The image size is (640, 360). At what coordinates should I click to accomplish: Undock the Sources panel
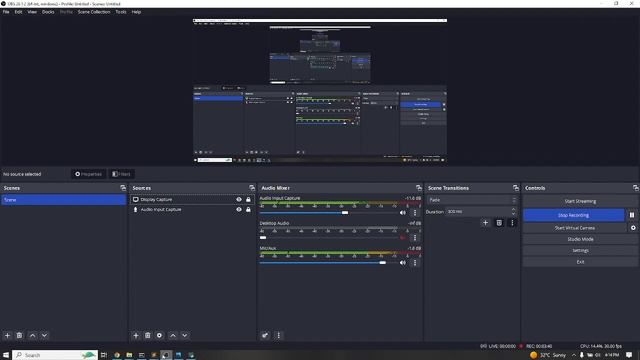(252, 188)
